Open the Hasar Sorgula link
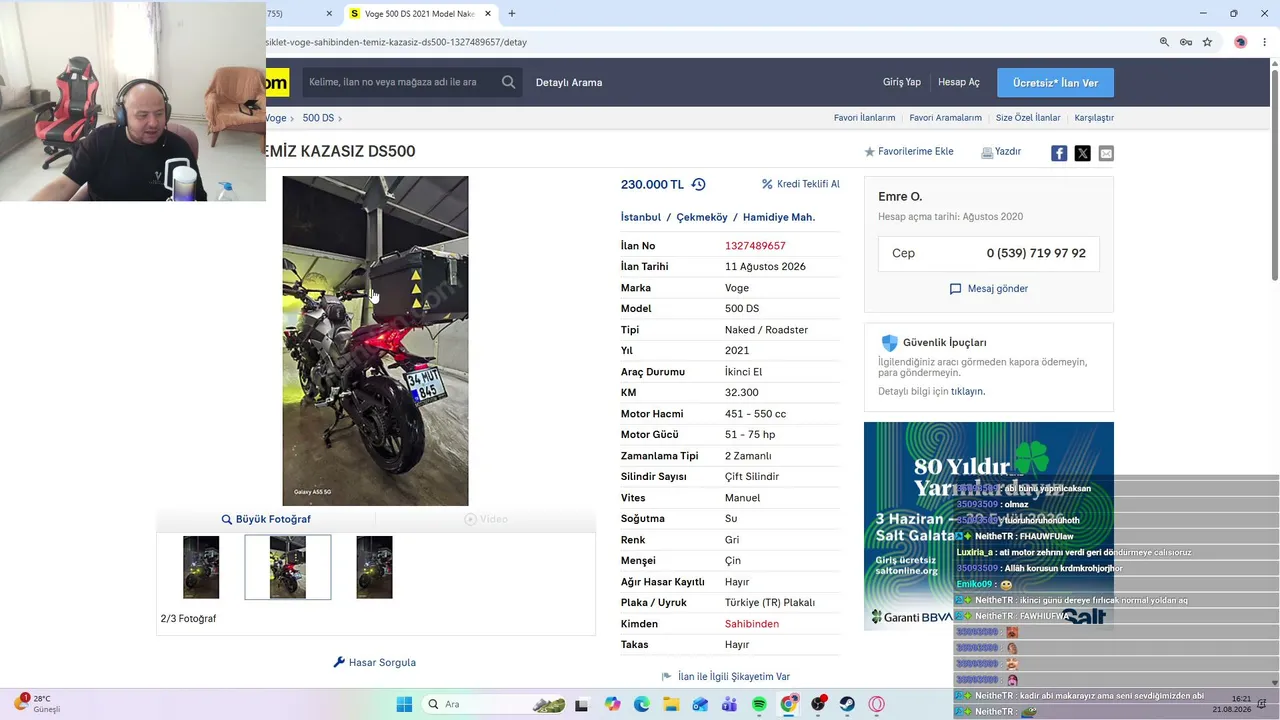This screenshot has height=720, width=1280. (382, 662)
